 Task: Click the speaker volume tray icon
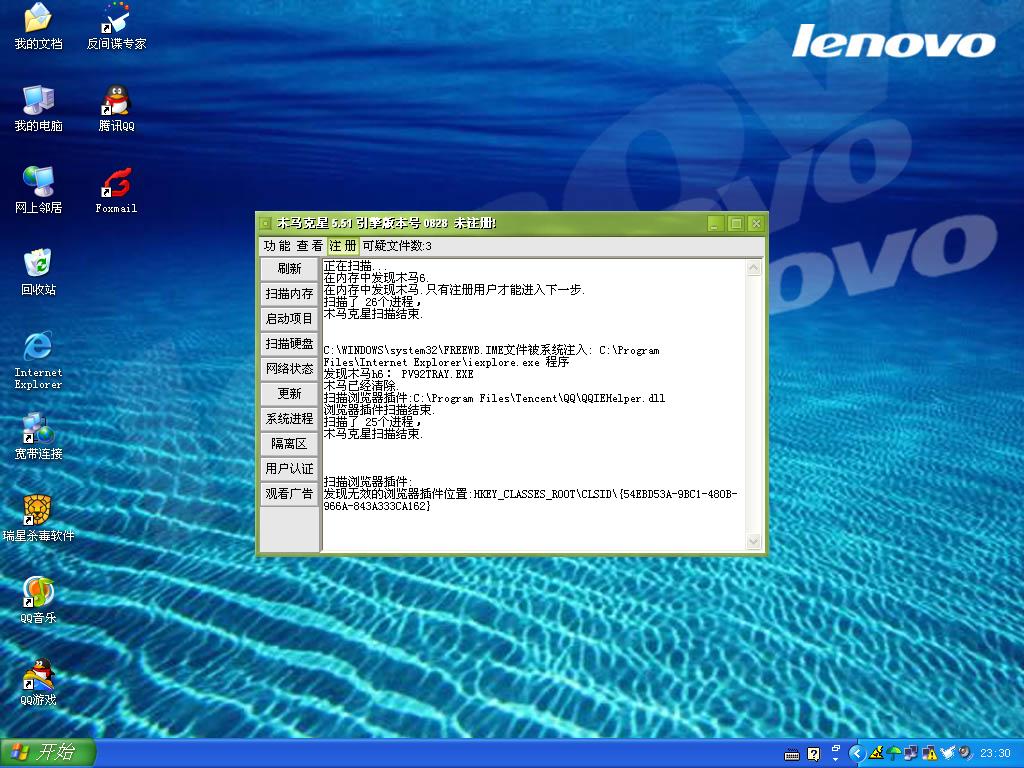(x=966, y=753)
